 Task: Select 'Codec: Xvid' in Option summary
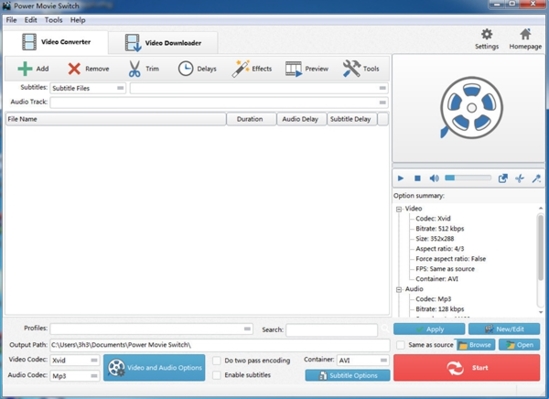433,219
